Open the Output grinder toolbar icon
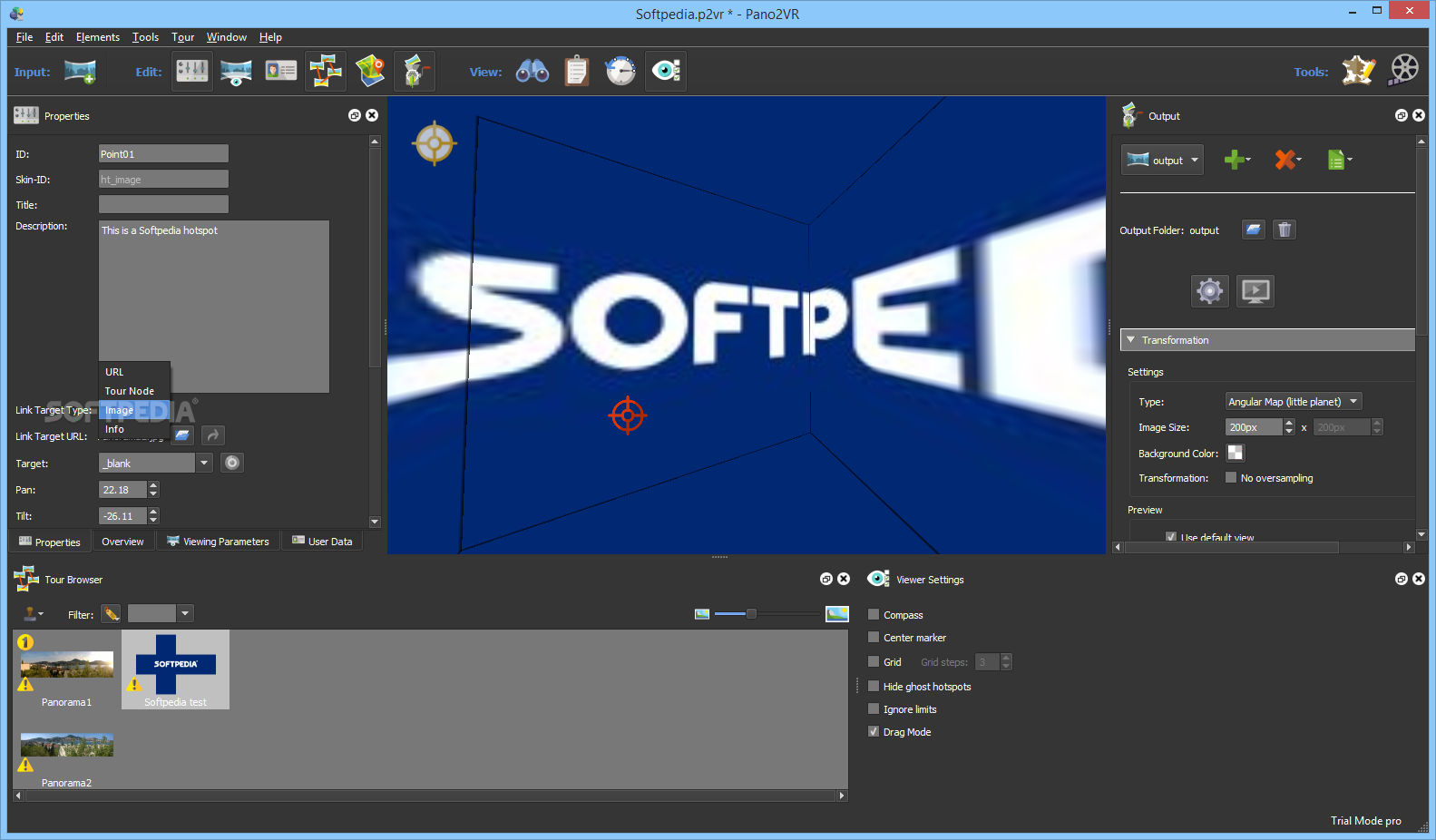Screen dimensions: 1436x840 [x=415, y=71]
